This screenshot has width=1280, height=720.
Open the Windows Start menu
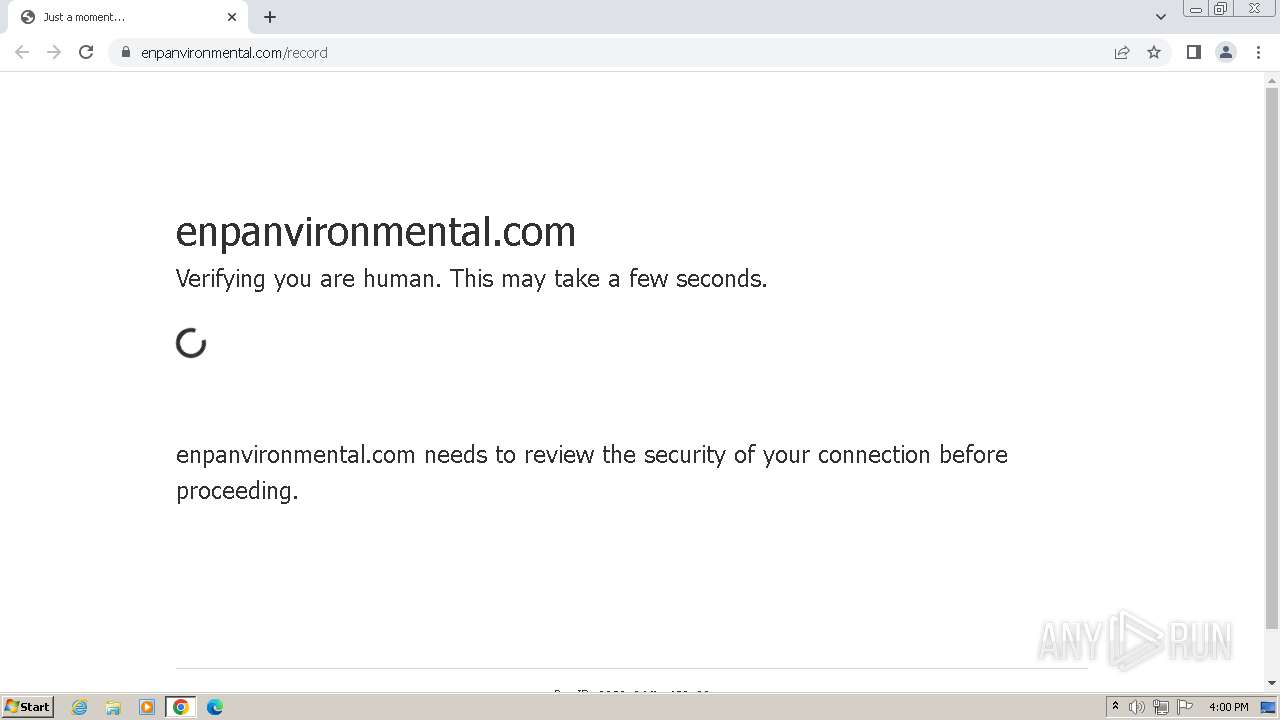click(28, 707)
